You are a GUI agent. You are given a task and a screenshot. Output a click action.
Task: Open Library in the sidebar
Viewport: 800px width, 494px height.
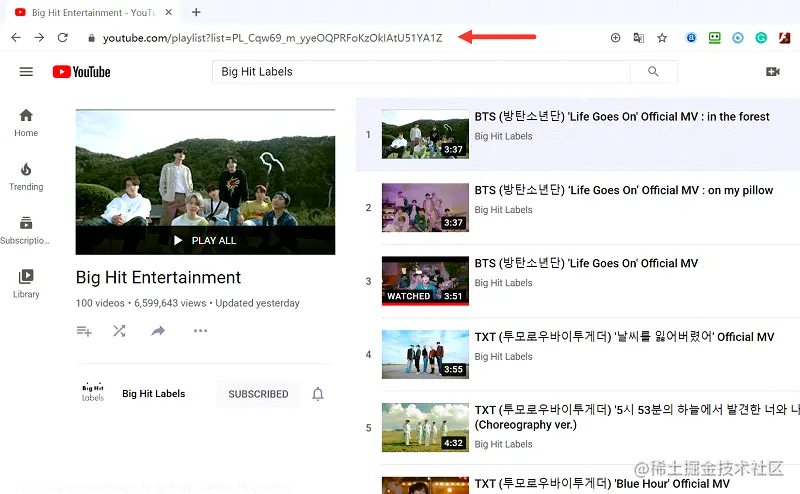(26, 284)
